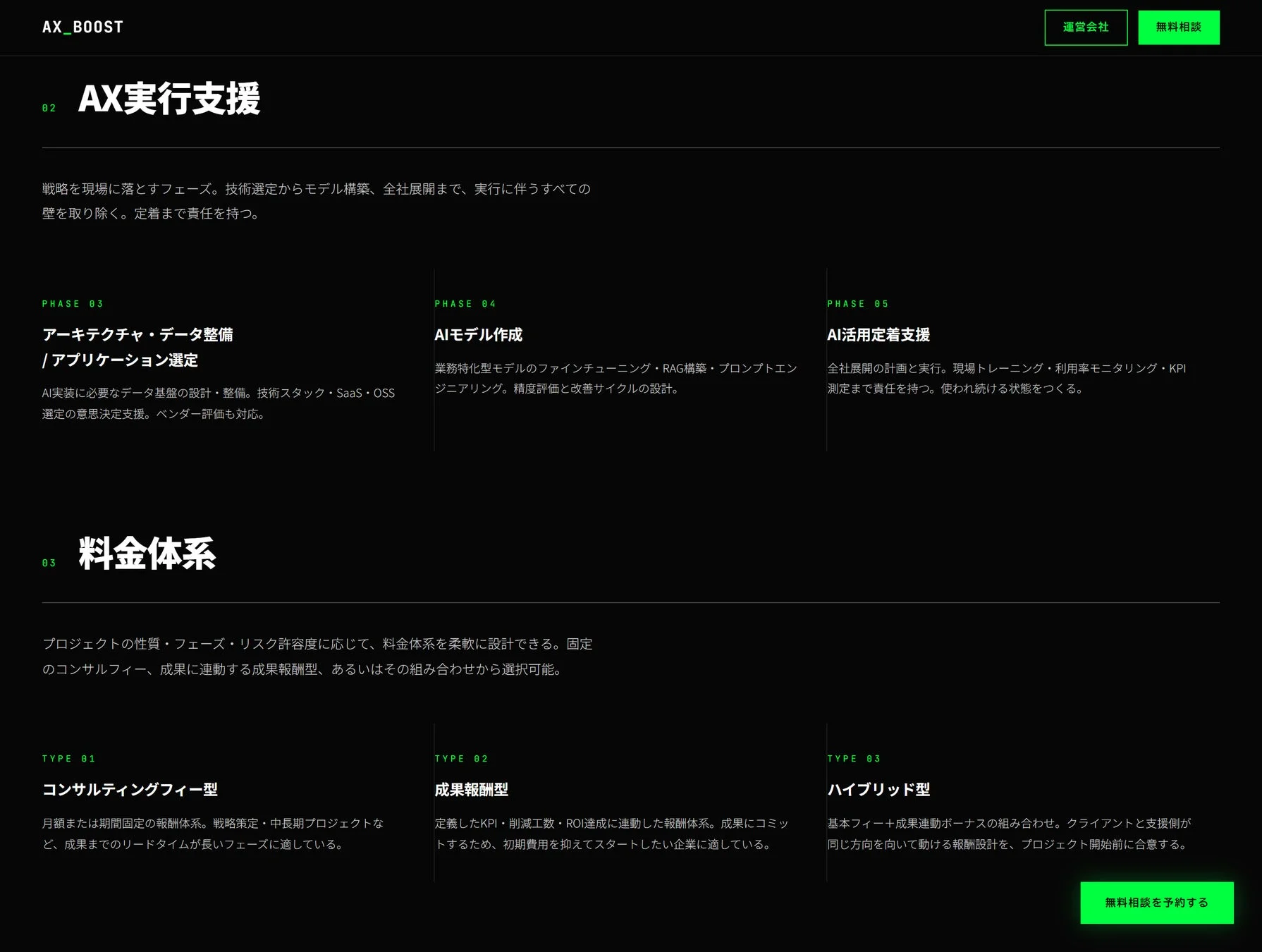Click the TYPE 02 label

click(462, 758)
